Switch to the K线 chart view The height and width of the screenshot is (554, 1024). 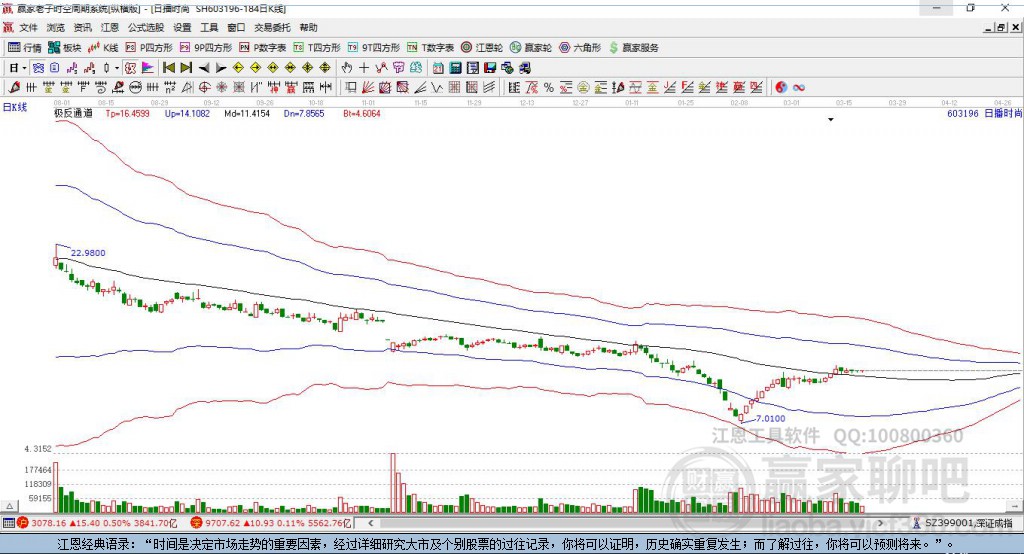click(103, 48)
